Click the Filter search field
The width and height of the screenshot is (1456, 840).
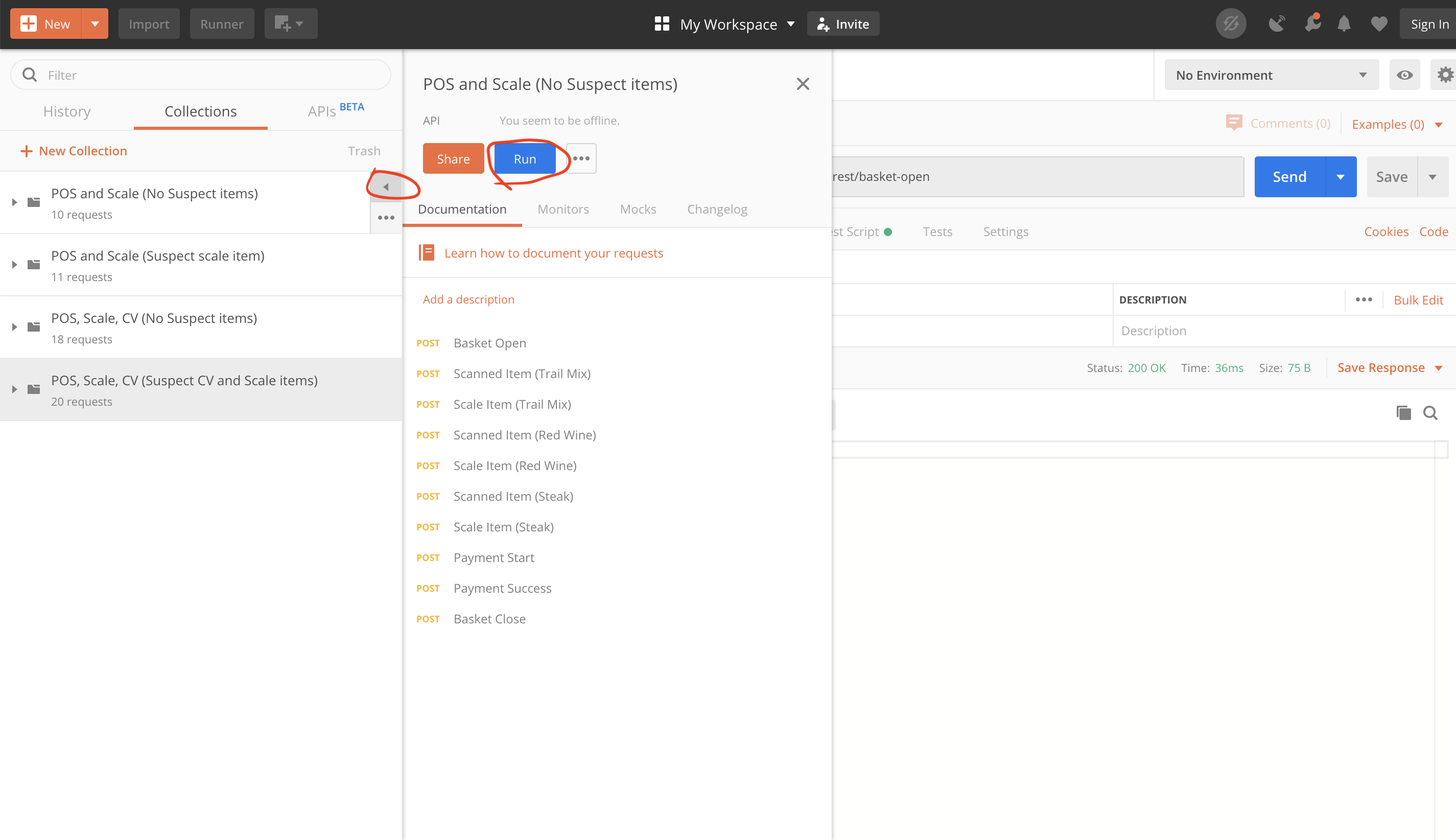[x=201, y=75]
